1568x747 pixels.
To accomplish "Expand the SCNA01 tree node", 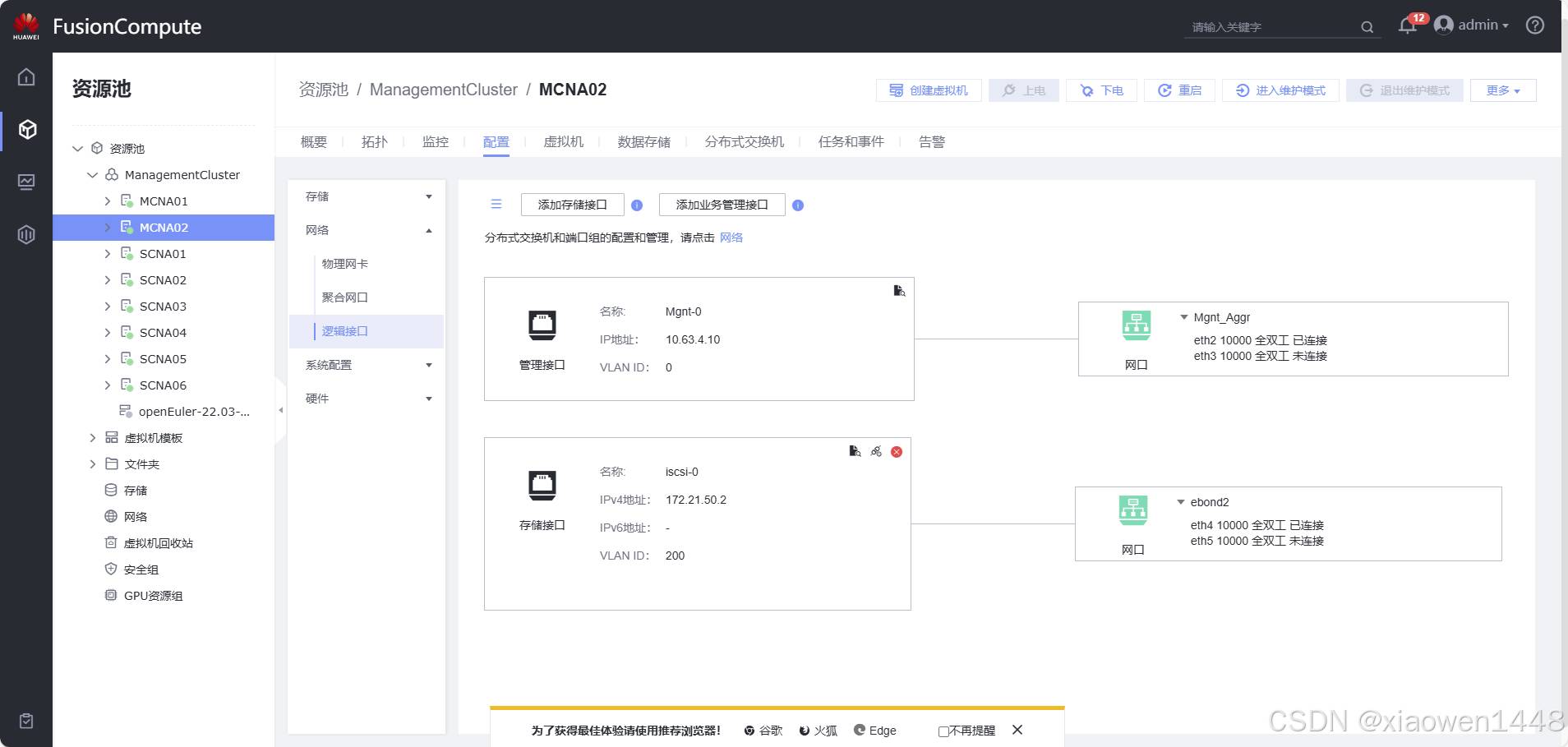I will coord(108,254).
